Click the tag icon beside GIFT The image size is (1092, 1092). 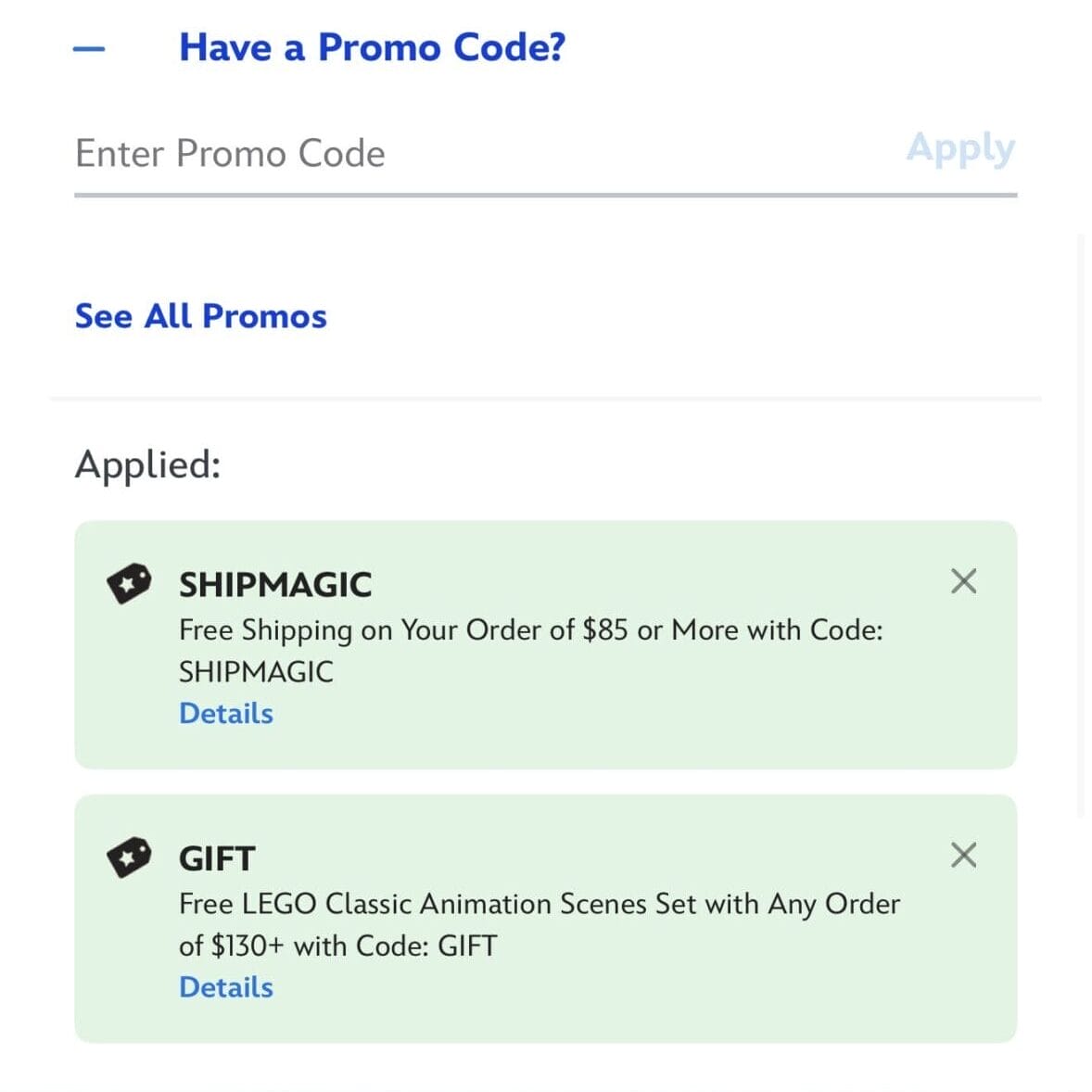tap(128, 857)
